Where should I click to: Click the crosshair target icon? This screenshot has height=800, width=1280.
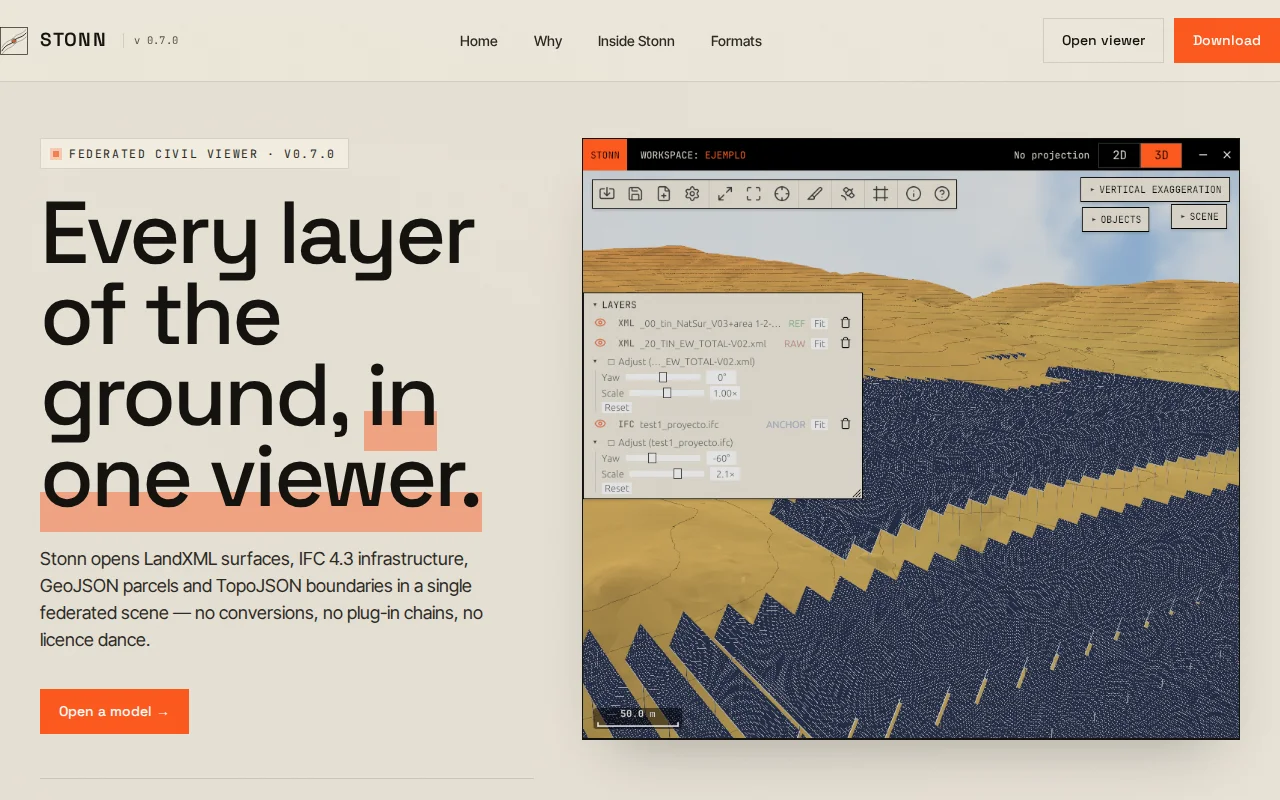[782, 194]
